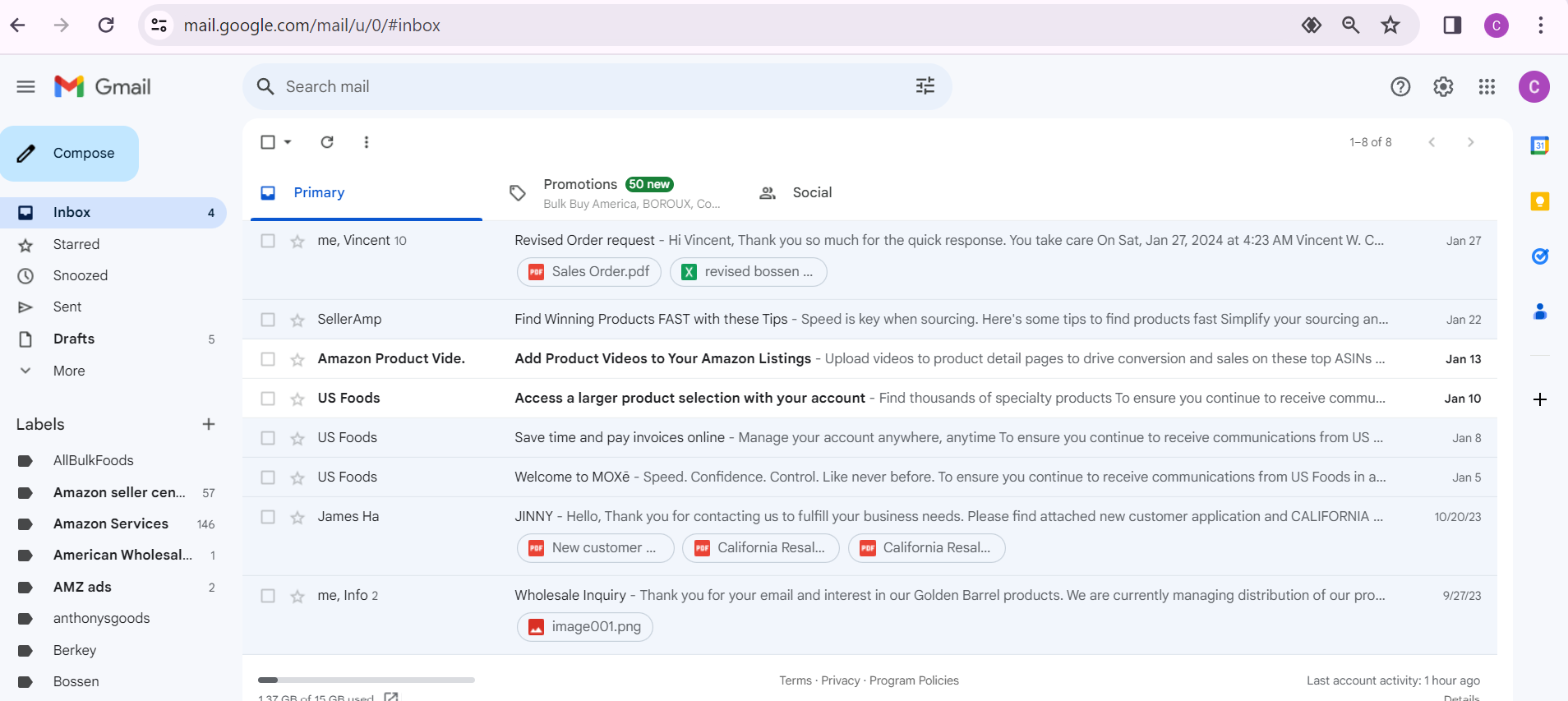Open Chrome three-dot menu

1541,25
